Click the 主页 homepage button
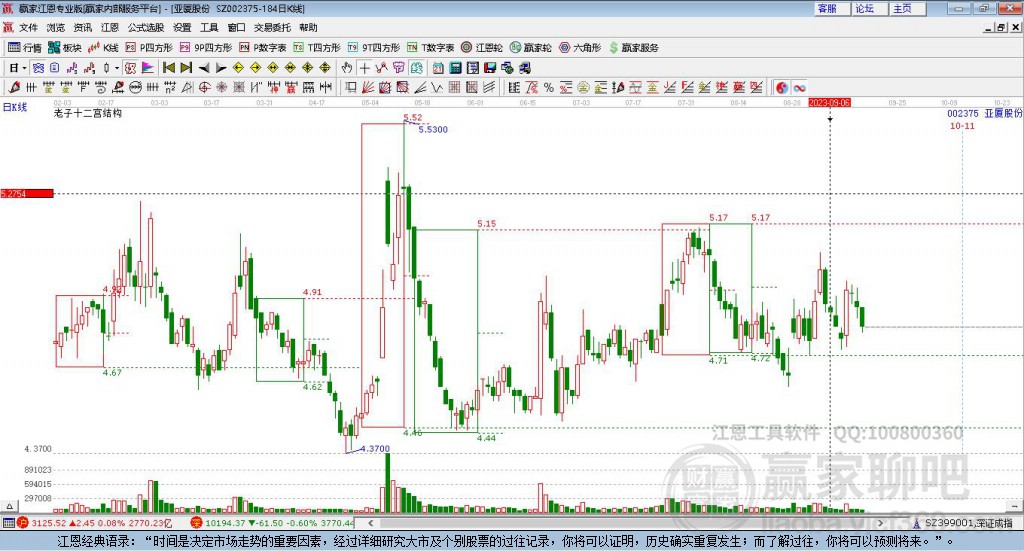Screen dimensions: 1024x551 point(908,8)
